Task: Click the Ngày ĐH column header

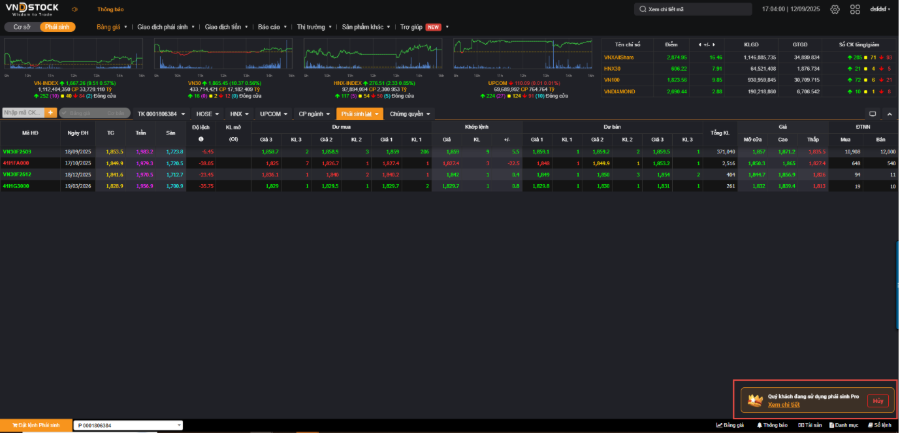Action: tap(77, 133)
